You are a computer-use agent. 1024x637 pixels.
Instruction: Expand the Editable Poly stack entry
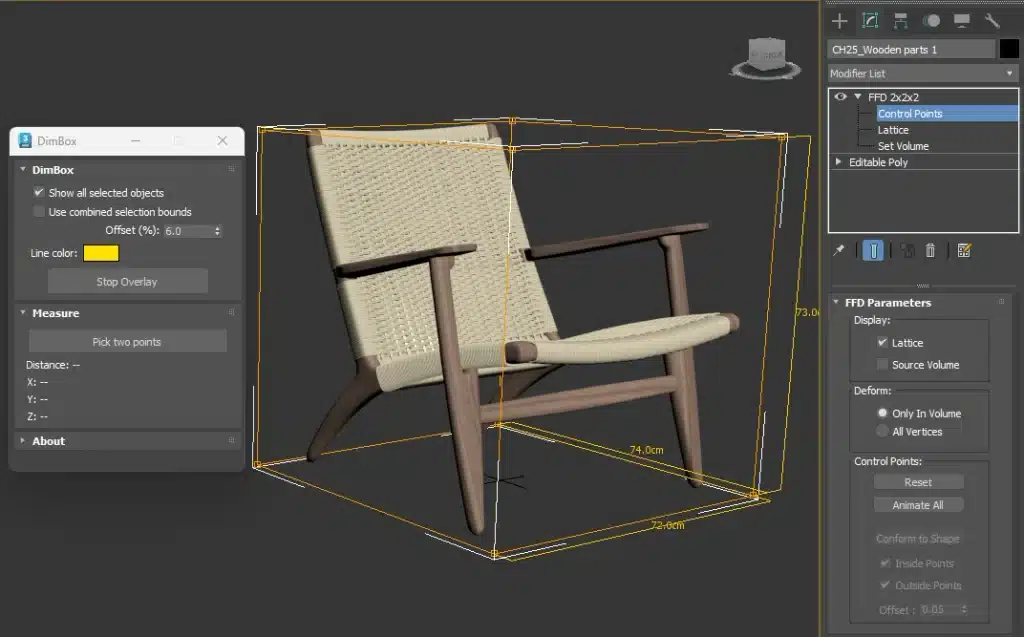839,161
